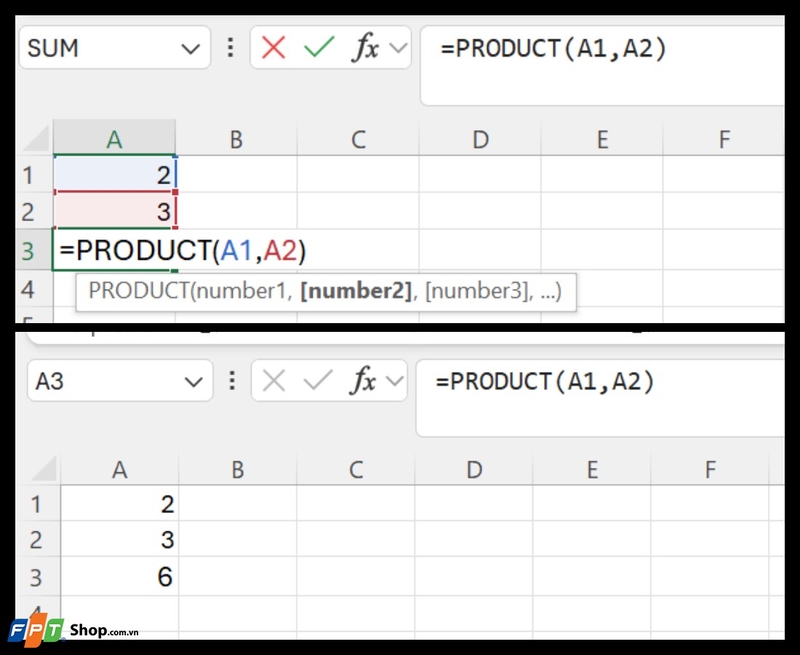Select column header B
This screenshot has height=655, width=800.
(x=236, y=138)
